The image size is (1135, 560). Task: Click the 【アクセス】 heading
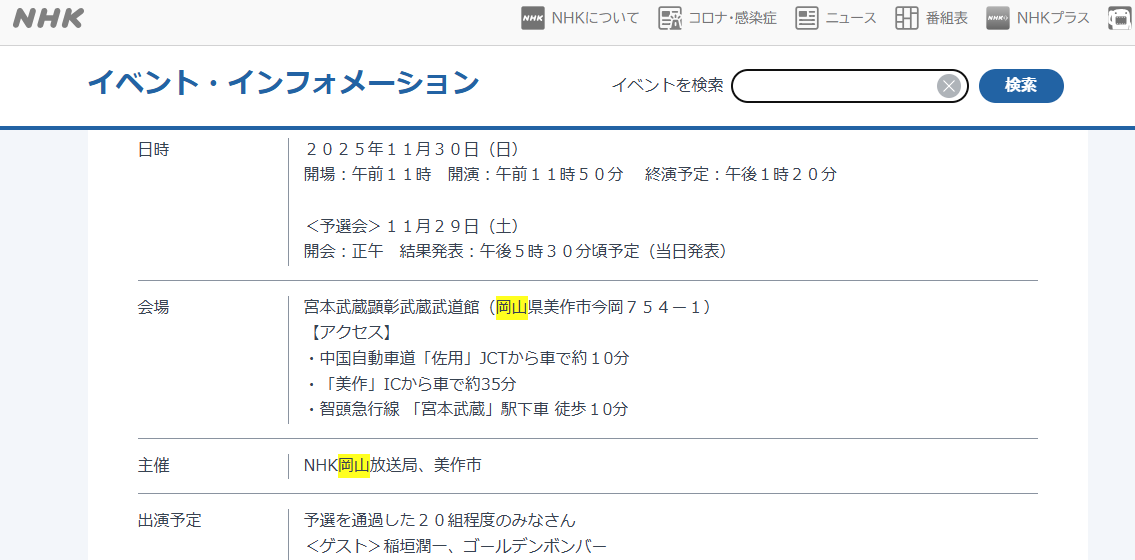(352, 333)
